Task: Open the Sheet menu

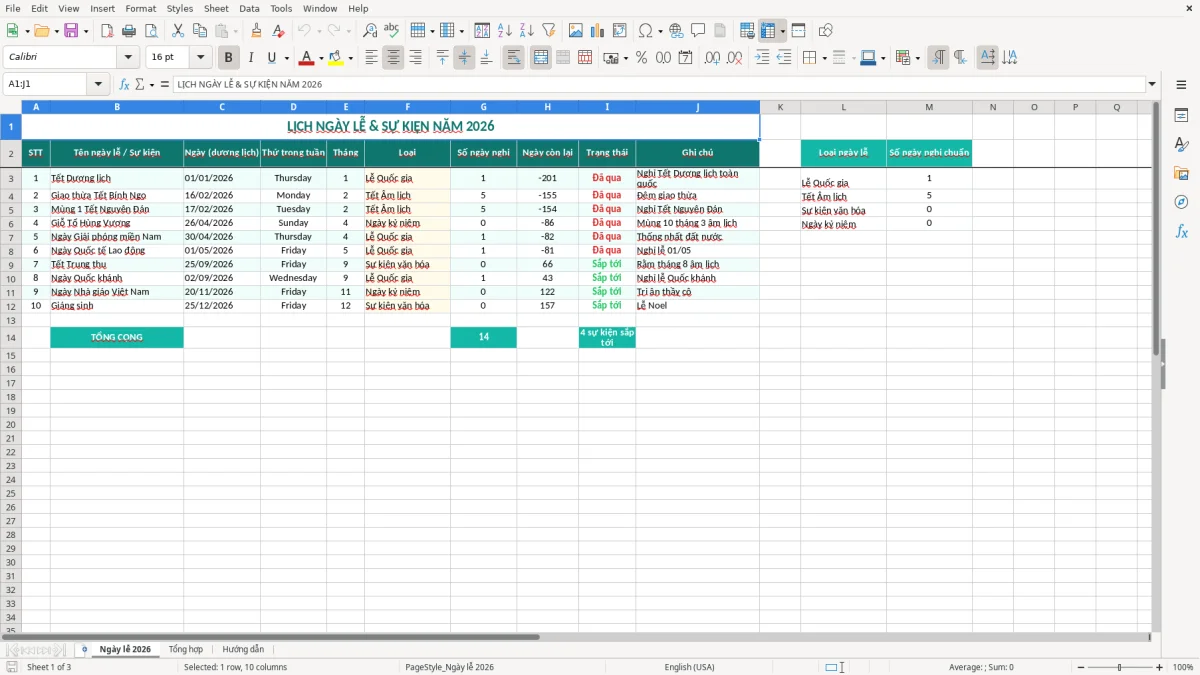Action: [216, 8]
